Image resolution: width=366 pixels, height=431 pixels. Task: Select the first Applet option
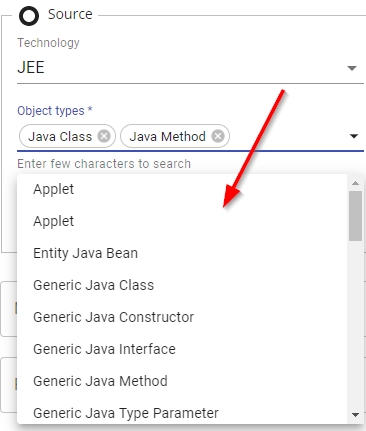[x=182, y=189]
